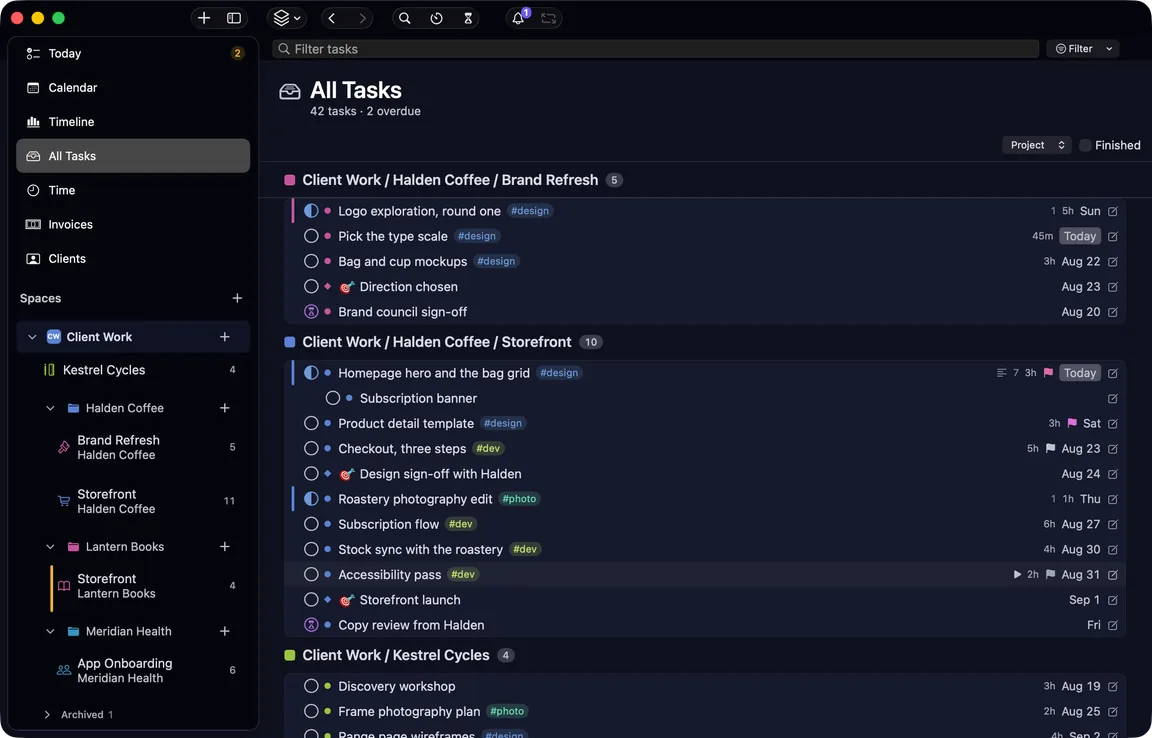The width and height of the screenshot is (1152, 738).
Task: Collapse the Client Work space
Action: point(32,337)
